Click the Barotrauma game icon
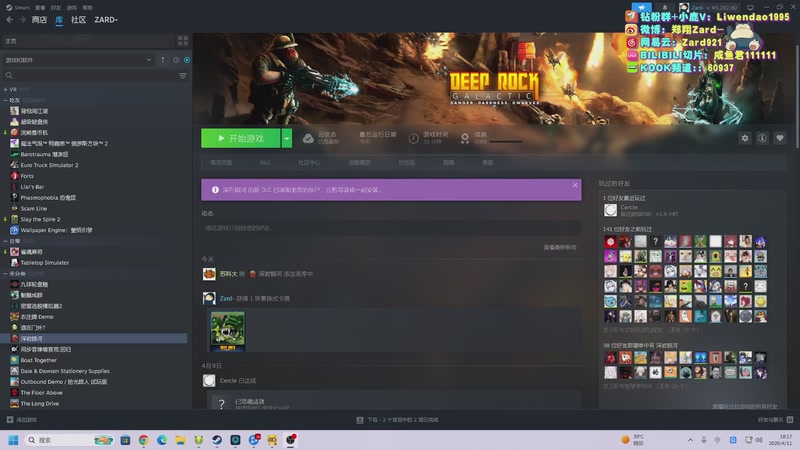Image resolution: width=800 pixels, height=450 pixels. click(x=14, y=154)
